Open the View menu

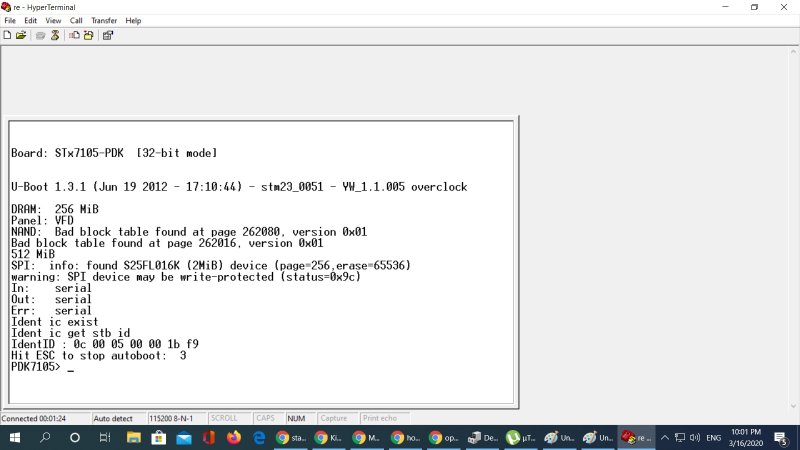[53, 20]
